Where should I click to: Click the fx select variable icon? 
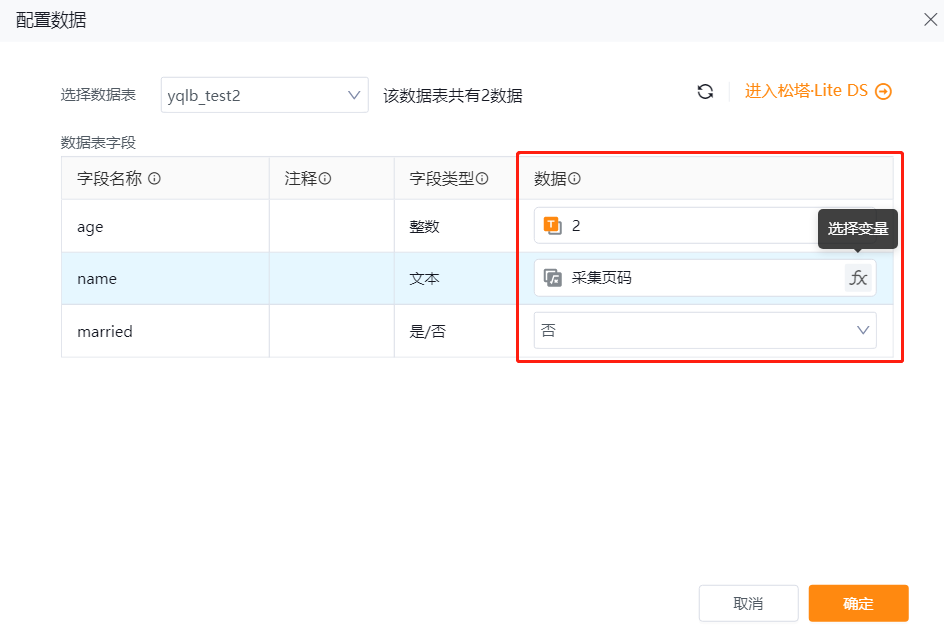pyautogui.click(x=858, y=278)
